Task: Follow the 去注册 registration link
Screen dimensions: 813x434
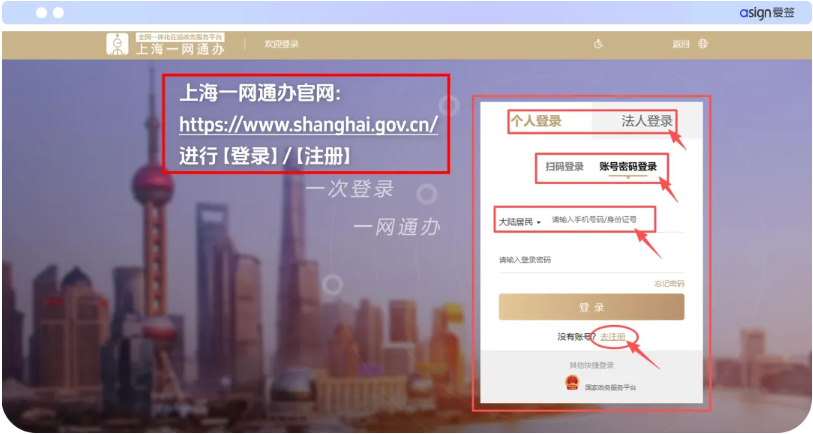Action: (x=613, y=337)
